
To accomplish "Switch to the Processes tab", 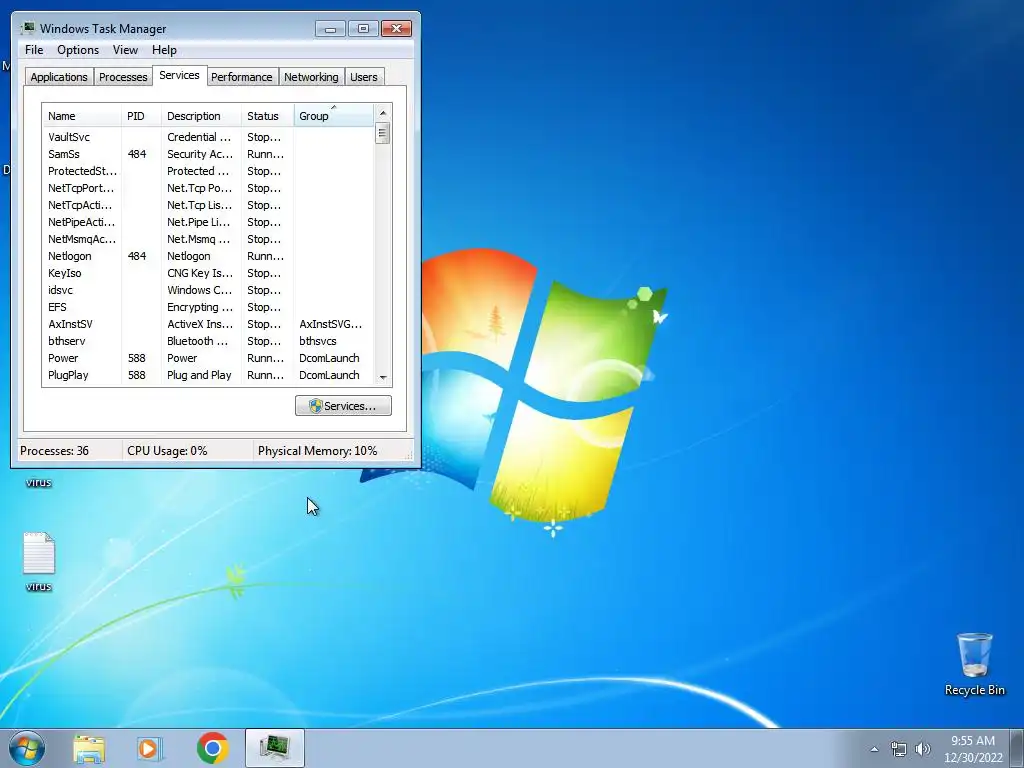I will pos(123,77).
